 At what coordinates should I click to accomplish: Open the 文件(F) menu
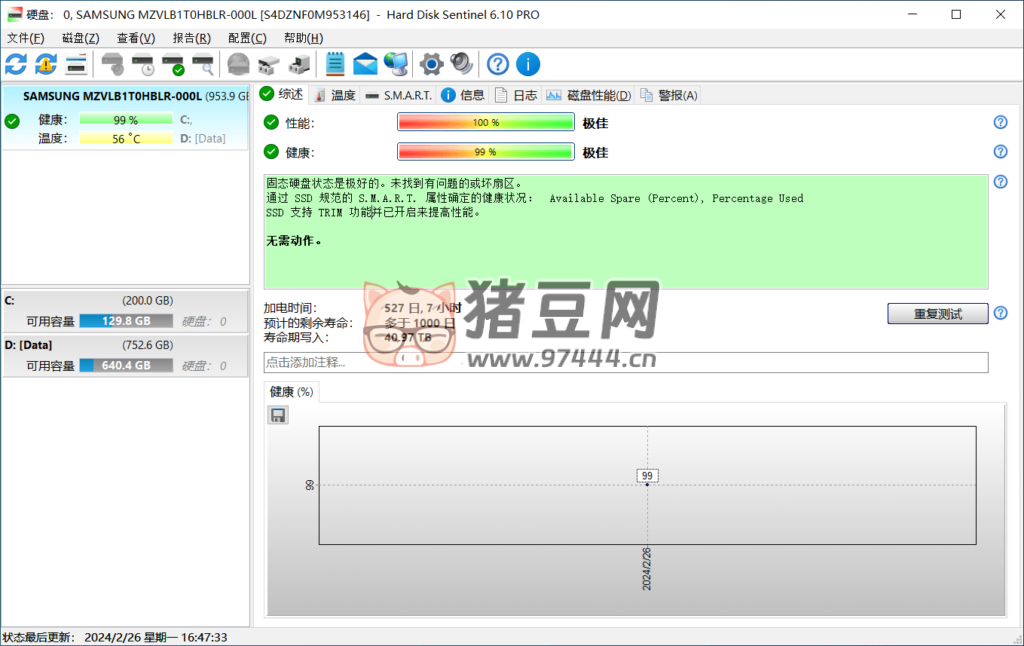25,38
